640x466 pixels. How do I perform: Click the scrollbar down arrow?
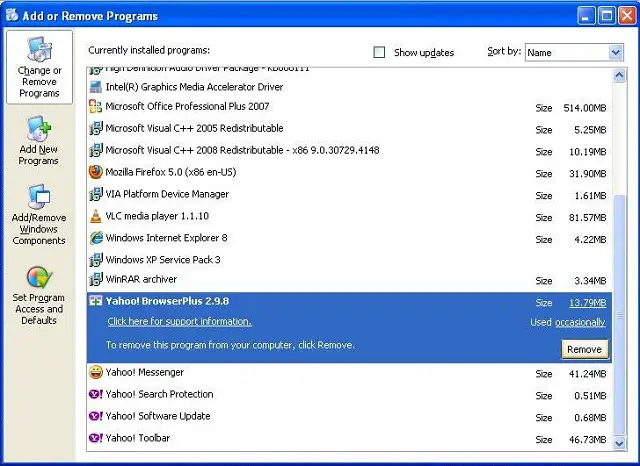point(619,444)
